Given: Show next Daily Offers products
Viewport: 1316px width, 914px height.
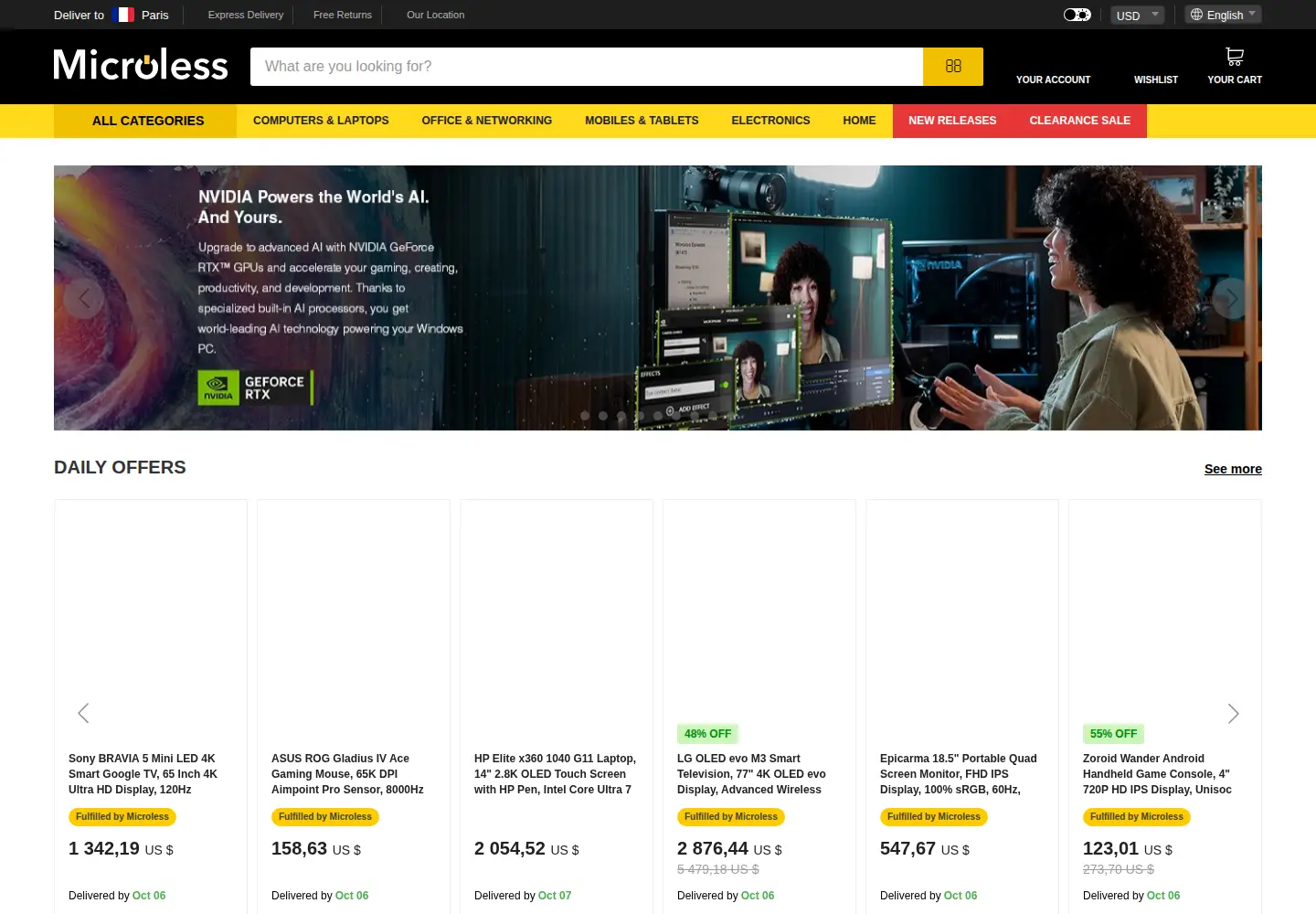Looking at the screenshot, I should coord(1233,713).
